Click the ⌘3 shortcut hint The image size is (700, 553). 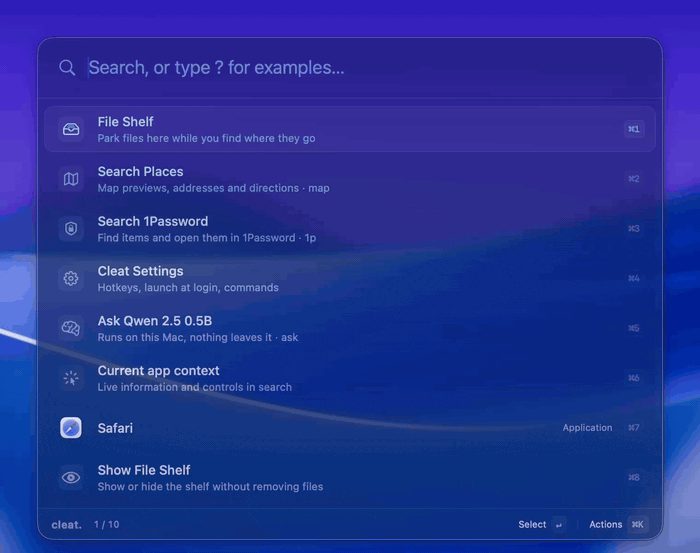634,229
